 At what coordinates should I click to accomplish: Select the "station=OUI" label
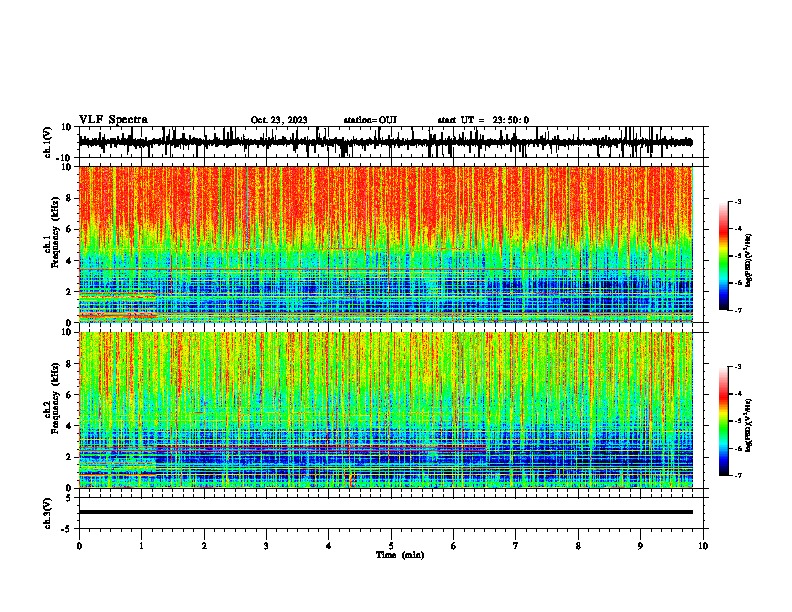pos(370,120)
